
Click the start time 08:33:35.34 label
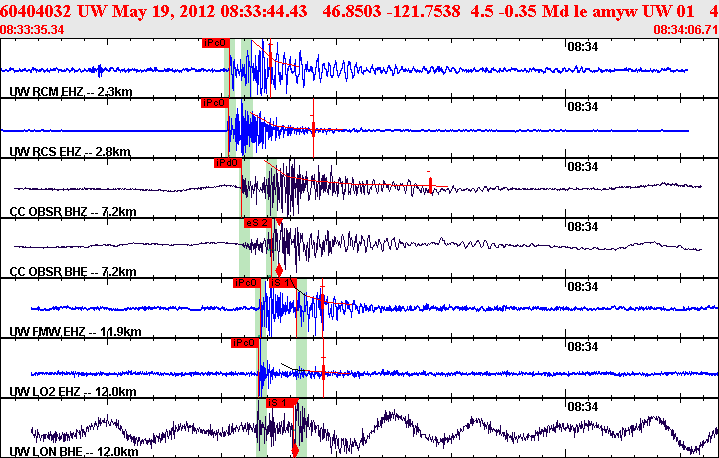32,30
